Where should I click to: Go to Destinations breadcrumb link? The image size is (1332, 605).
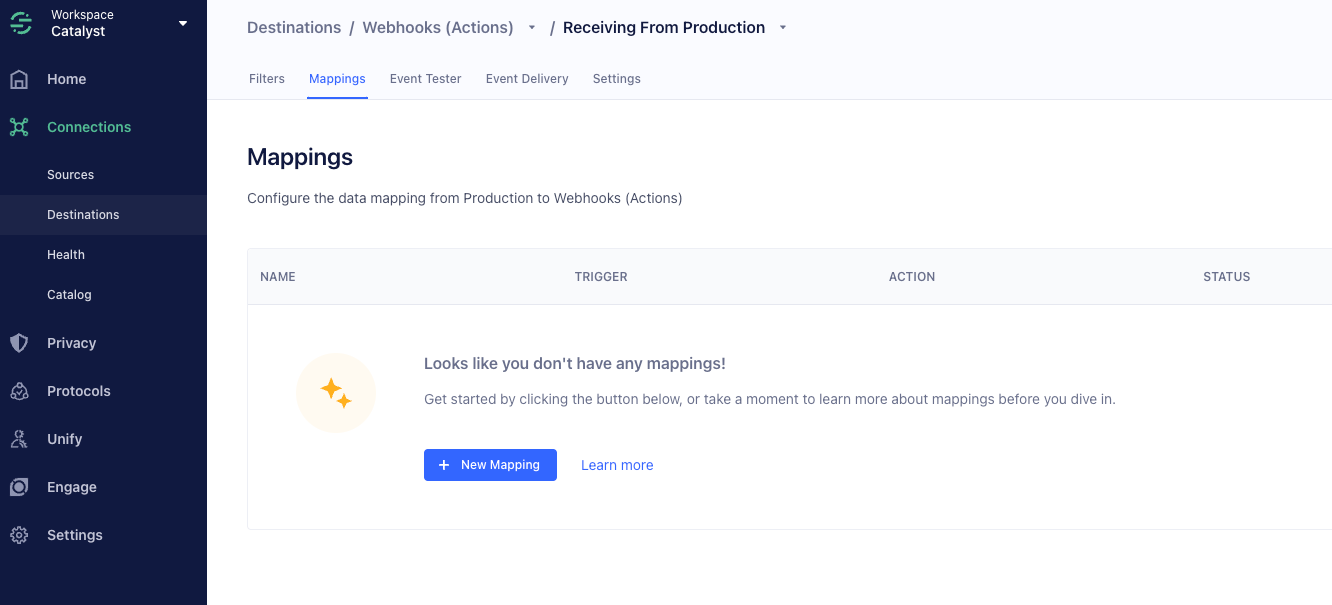[292, 28]
